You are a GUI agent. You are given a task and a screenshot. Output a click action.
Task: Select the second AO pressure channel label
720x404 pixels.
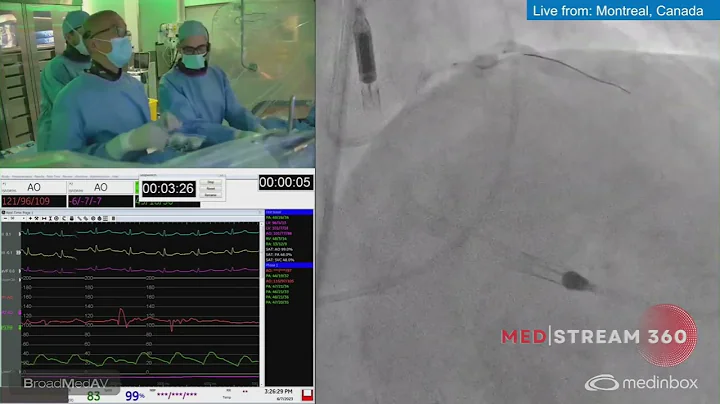pyautogui.click(x=101, y=187)
